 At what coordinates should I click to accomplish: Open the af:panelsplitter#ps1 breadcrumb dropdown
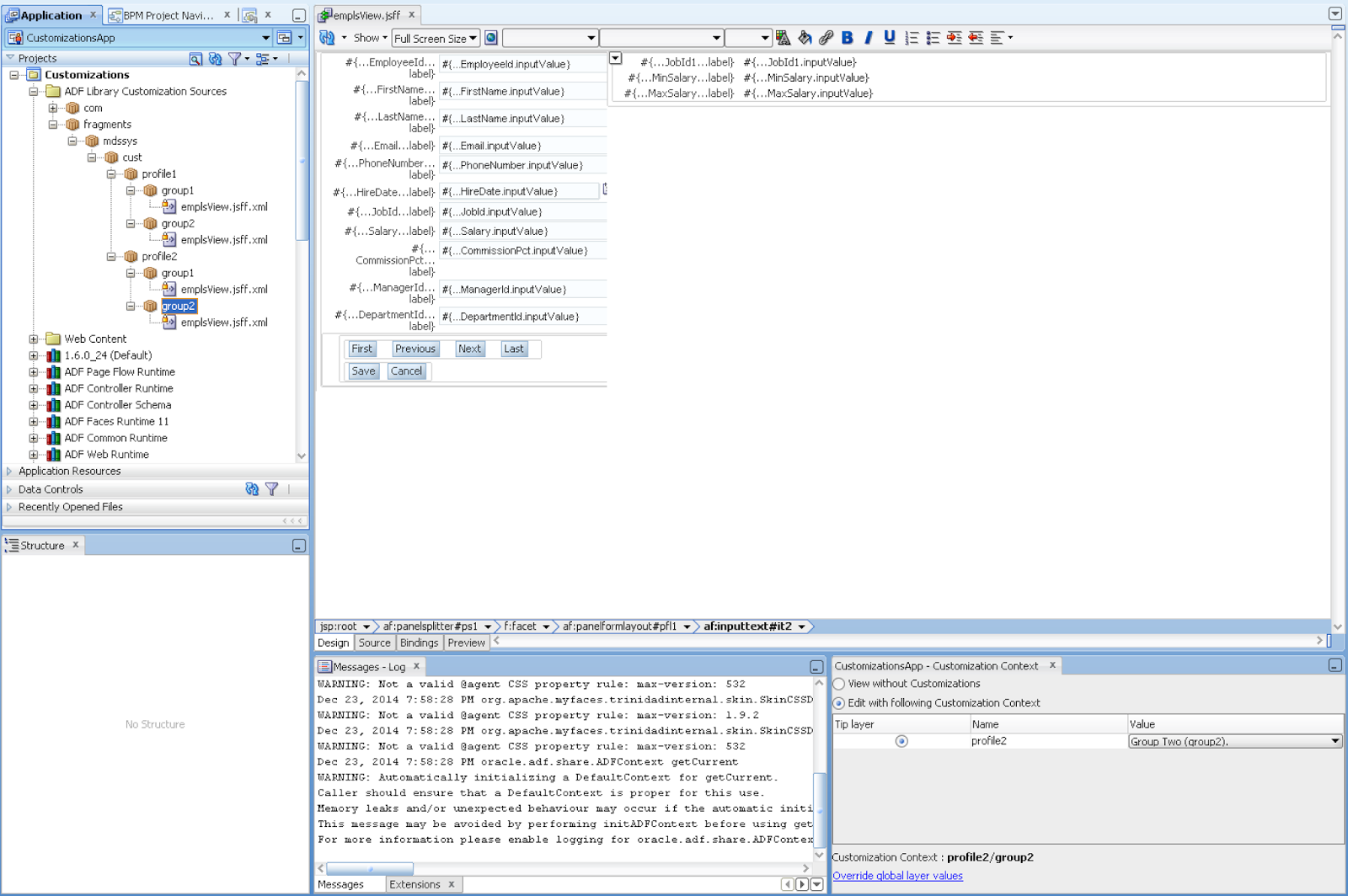[x=488, y=627]
